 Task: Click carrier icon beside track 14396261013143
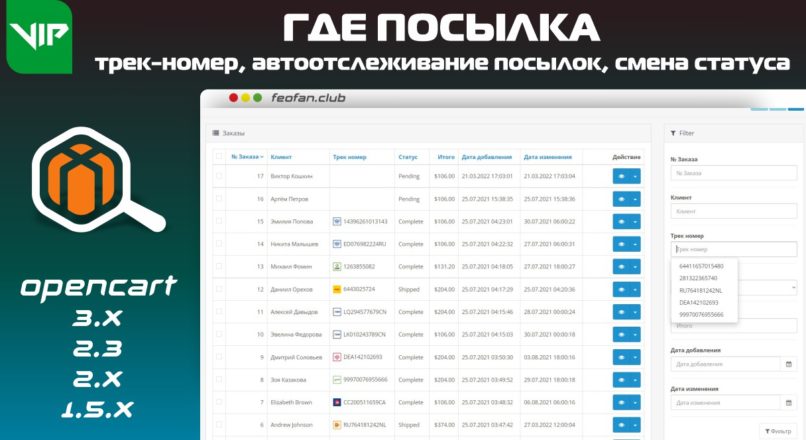click(x=337, y=222)
